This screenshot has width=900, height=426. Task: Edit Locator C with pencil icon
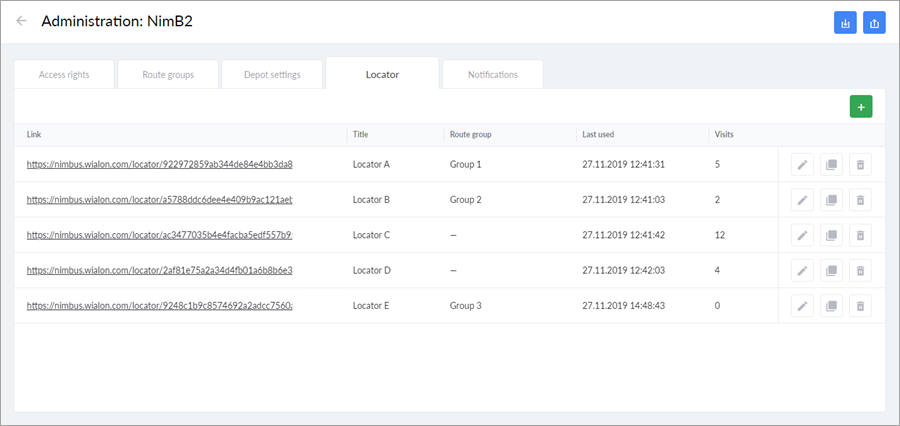point(802,235)
